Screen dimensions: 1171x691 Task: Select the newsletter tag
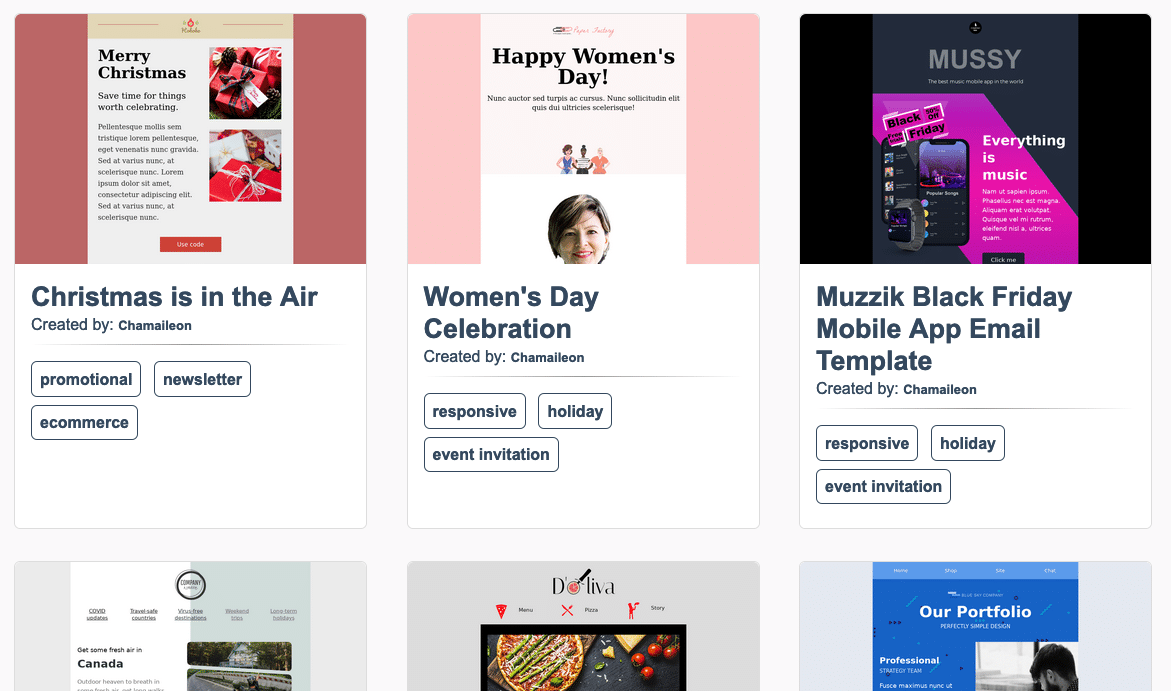click(x=202, y=379)
